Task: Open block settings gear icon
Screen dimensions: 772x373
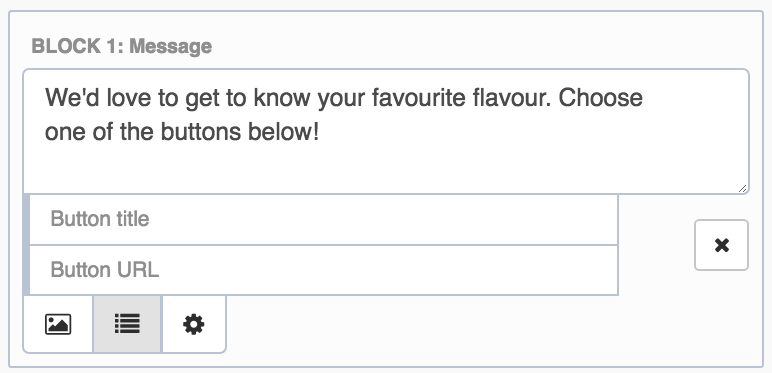Action: (x=193, y=324)
